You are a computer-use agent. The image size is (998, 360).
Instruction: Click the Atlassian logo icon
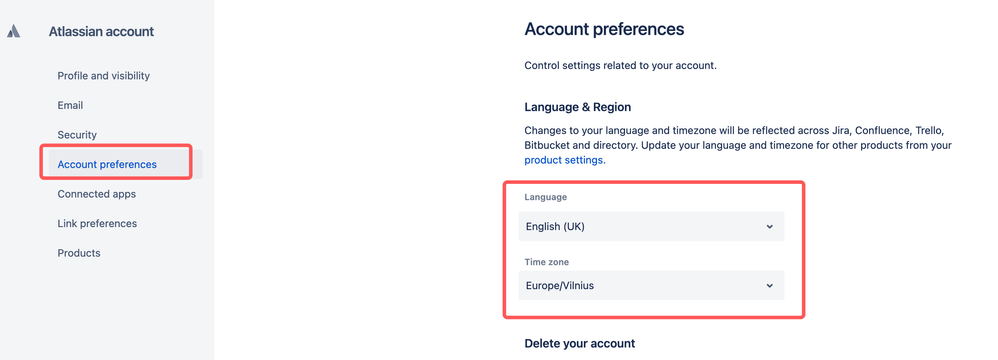(x=13, y=31)
